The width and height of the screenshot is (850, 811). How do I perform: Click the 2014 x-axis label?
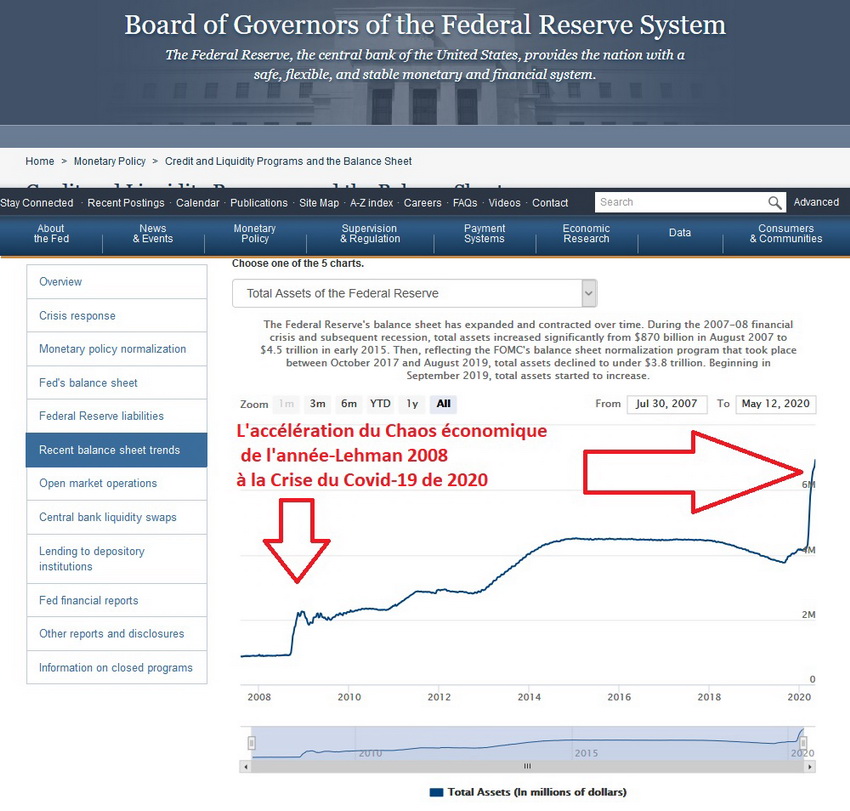click(x=529, y=697)
